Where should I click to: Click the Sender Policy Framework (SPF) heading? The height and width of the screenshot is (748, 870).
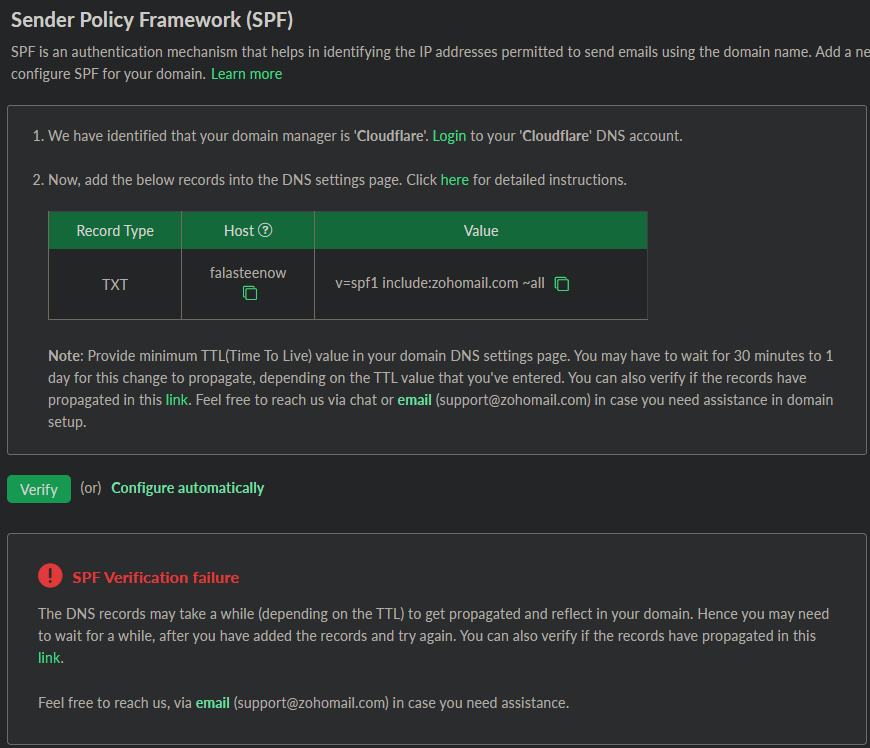coord(152,20)
